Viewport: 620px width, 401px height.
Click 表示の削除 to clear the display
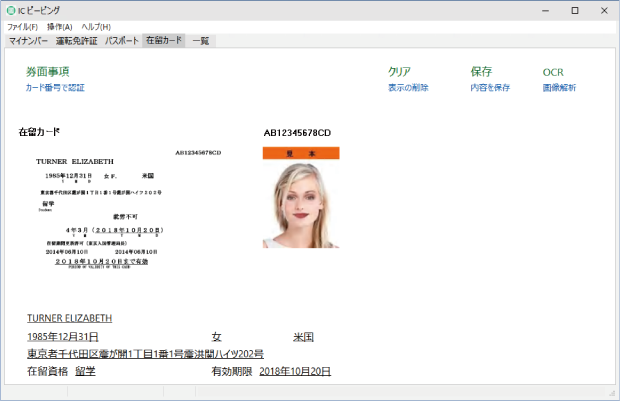tap(408, 88)
